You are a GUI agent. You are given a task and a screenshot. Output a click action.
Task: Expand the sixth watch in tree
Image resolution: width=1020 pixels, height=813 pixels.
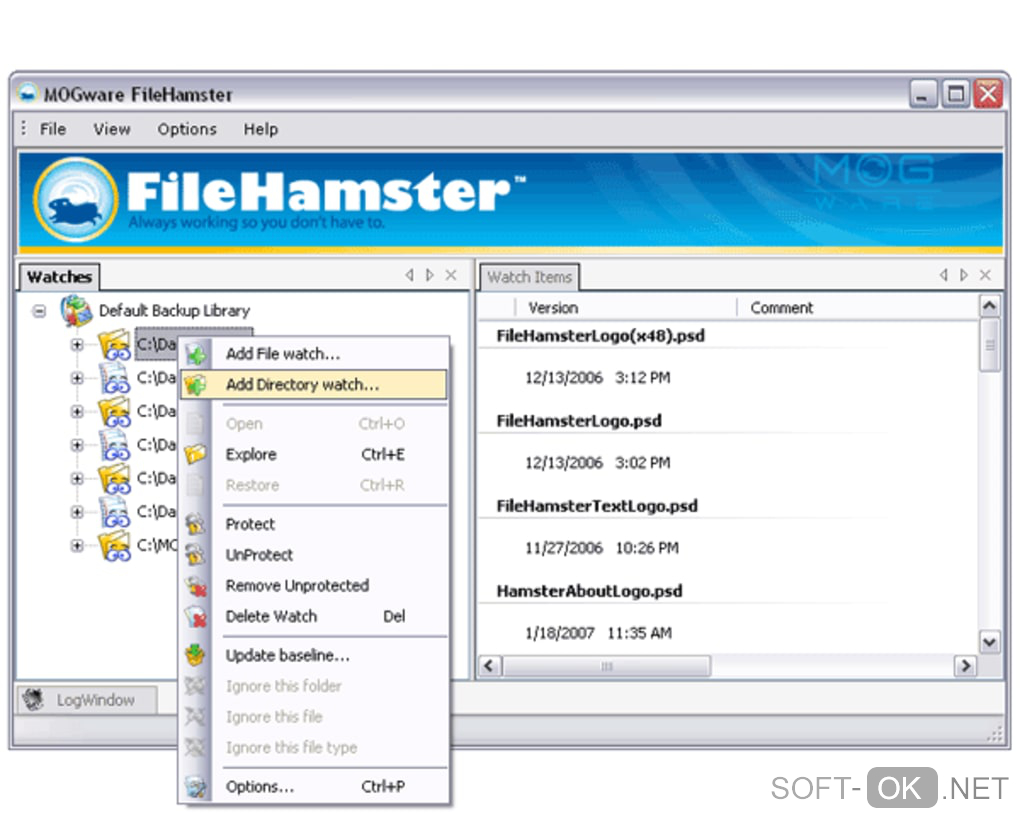77,512
